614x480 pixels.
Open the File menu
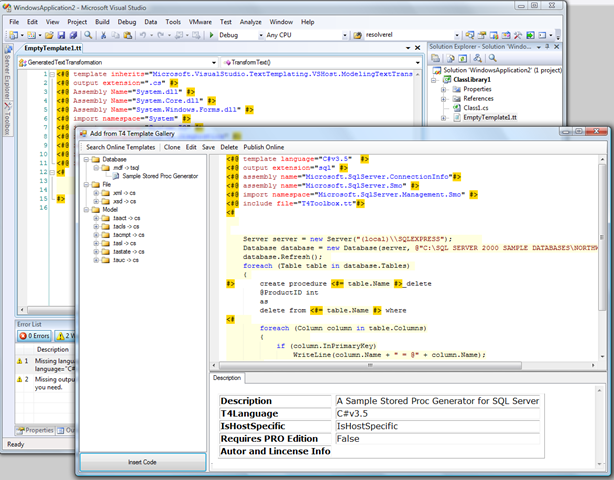14,22
